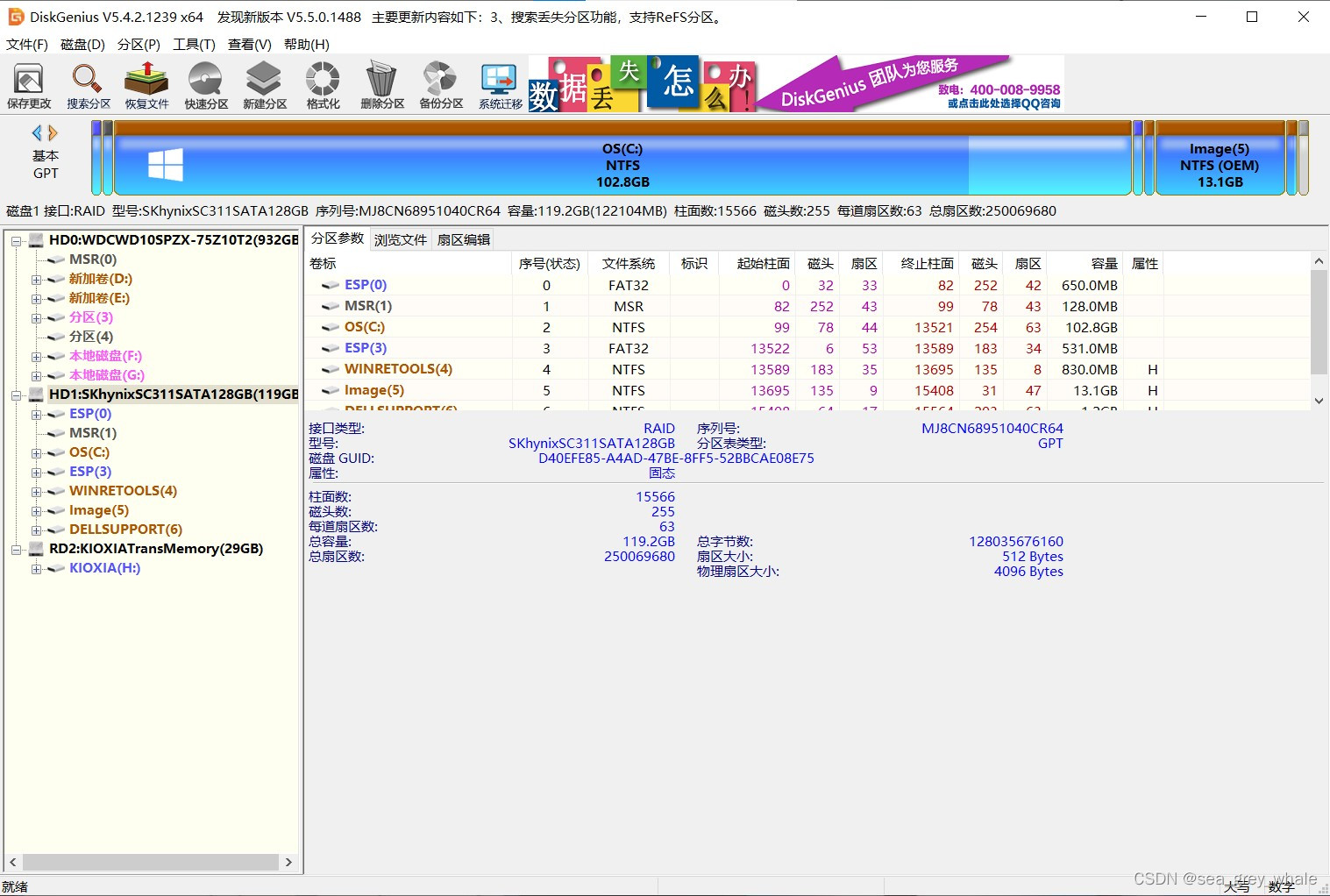
Task: Click the 新建分区 (New Partition) icon
Action: [265, 86]
